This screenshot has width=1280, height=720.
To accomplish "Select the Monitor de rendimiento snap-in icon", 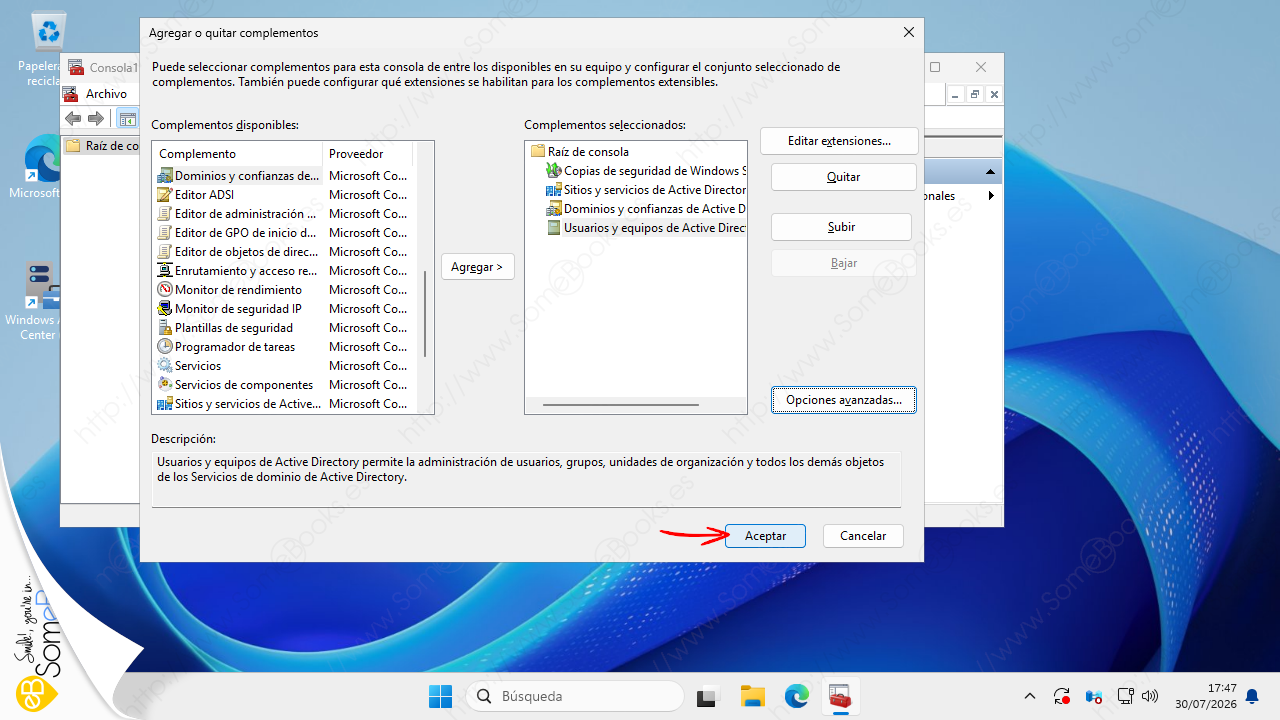I will point(165,290).
